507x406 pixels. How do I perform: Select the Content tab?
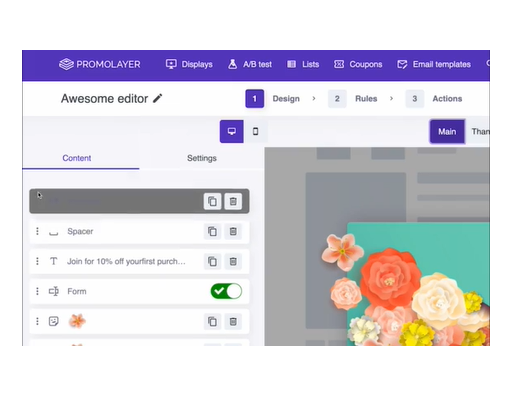(x=77, y=158)
